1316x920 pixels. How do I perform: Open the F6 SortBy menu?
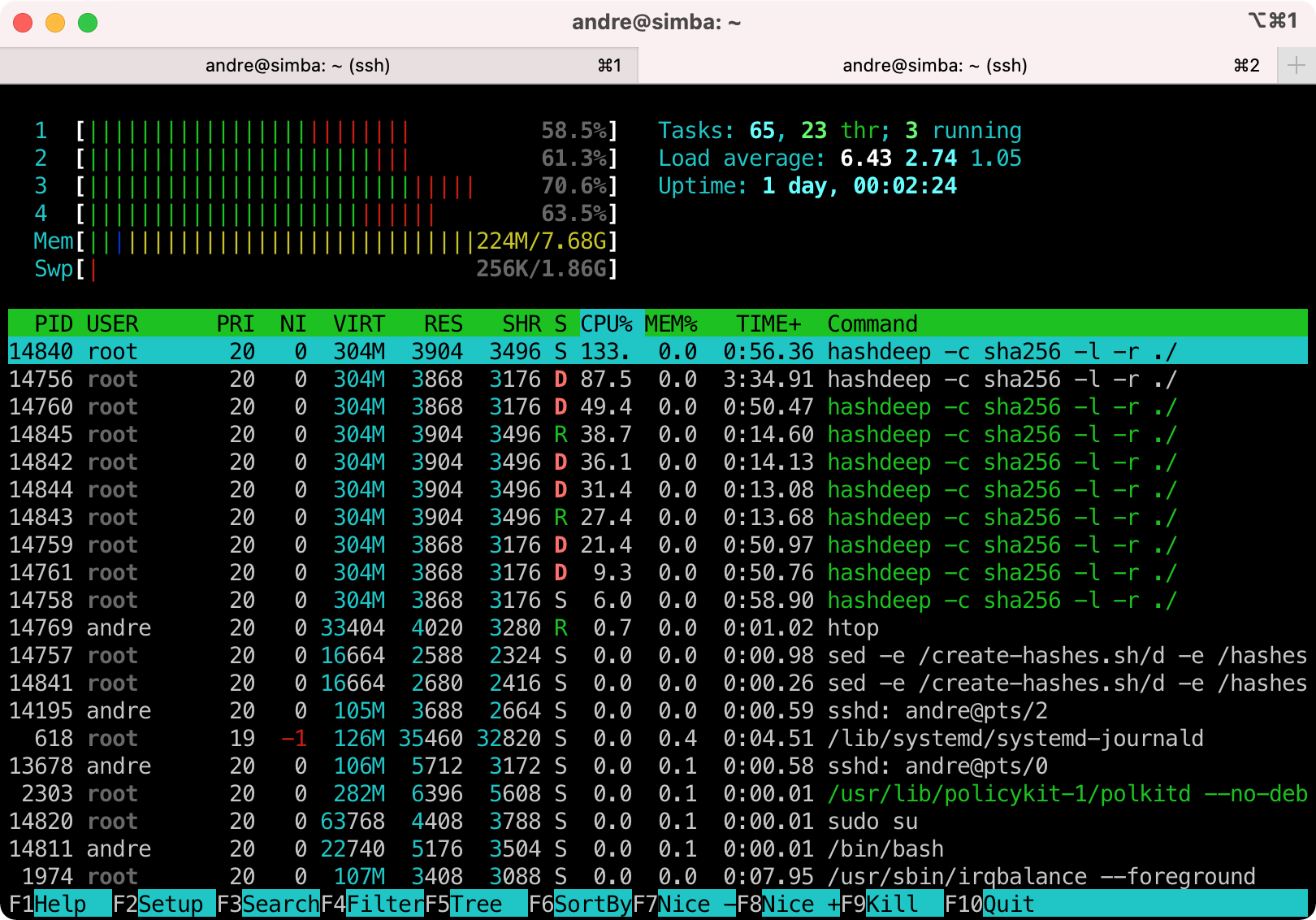pos(579,904)
